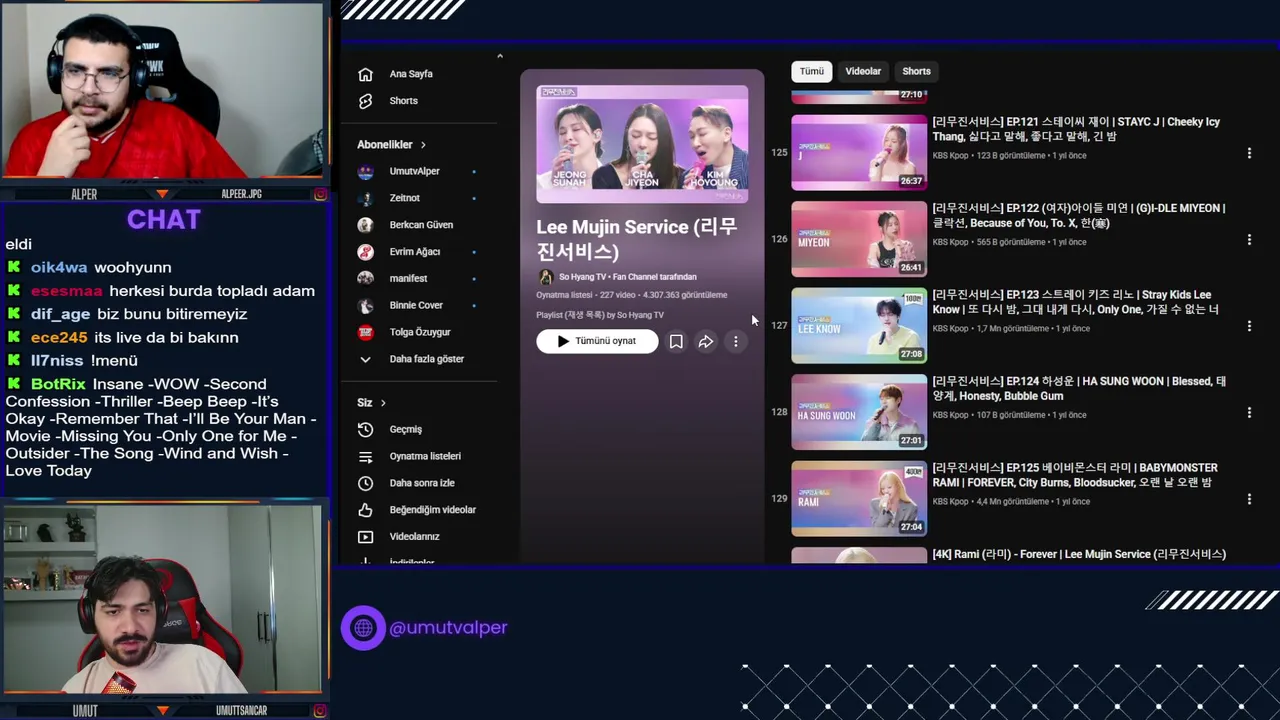Screen dimensions: 1280x720
Task: Click the Evrim Ağacı channel avatar
Action: [x=366, y=252]
